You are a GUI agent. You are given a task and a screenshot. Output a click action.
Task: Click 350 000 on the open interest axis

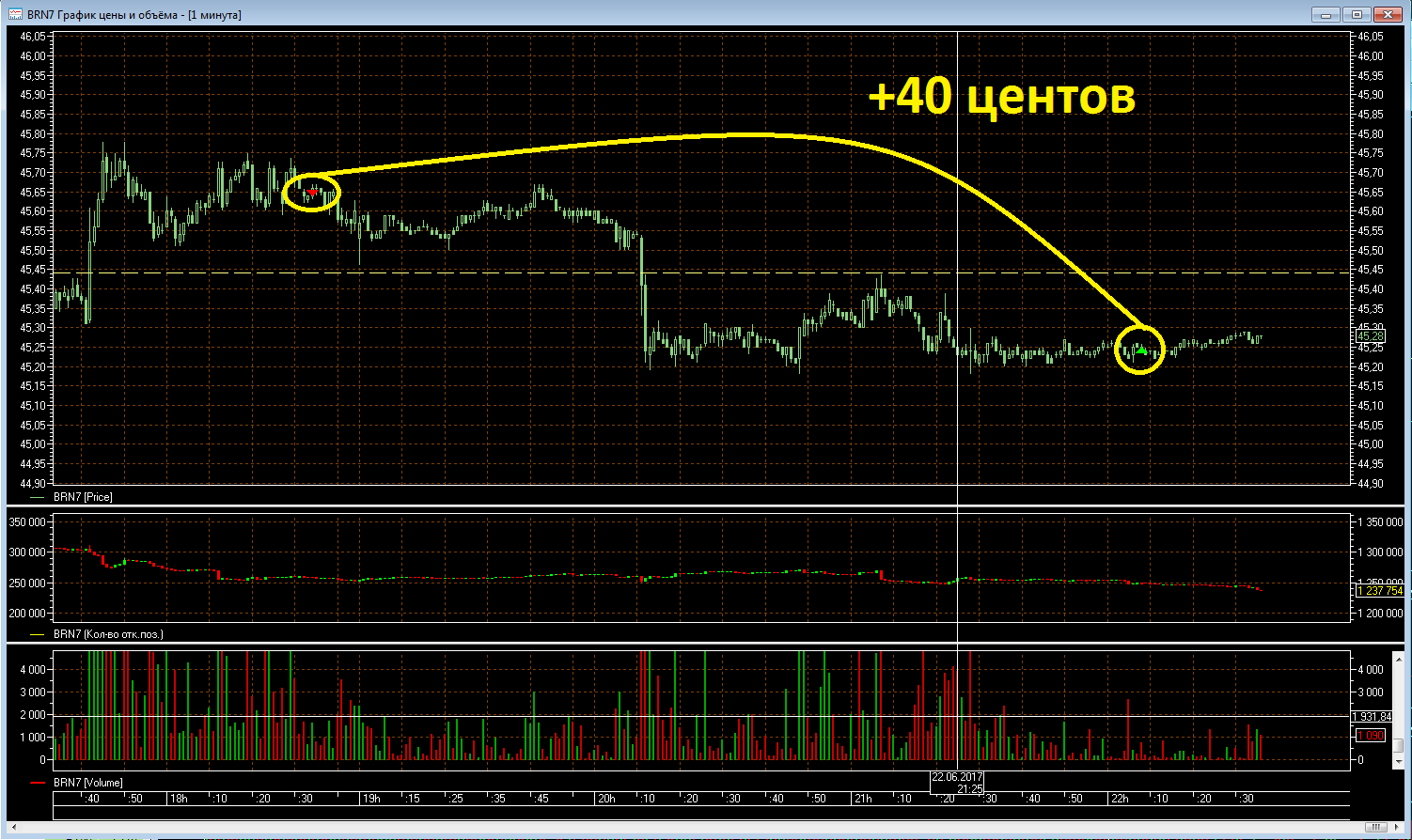tap(27, 522)
